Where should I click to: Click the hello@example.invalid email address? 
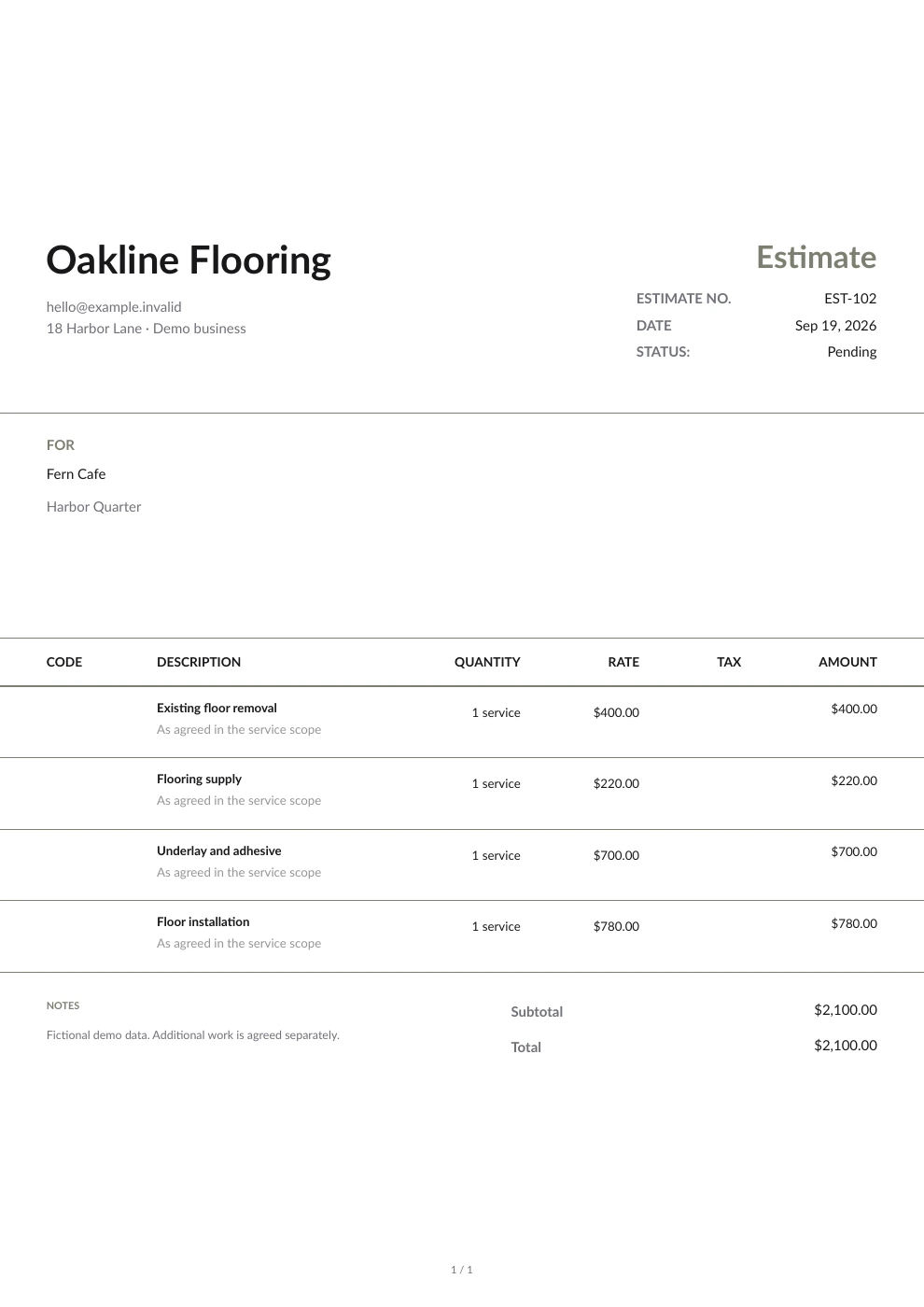click(114, 306)
